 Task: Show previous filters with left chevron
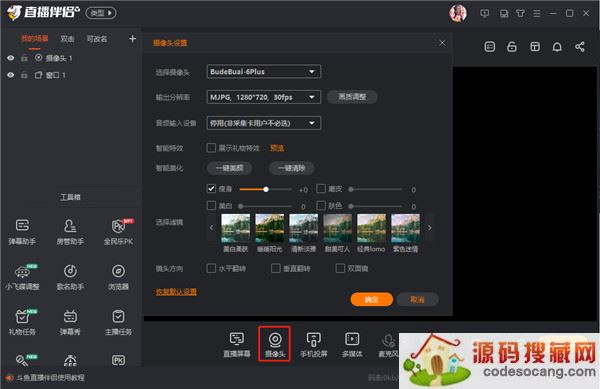[x=211, y=228]
